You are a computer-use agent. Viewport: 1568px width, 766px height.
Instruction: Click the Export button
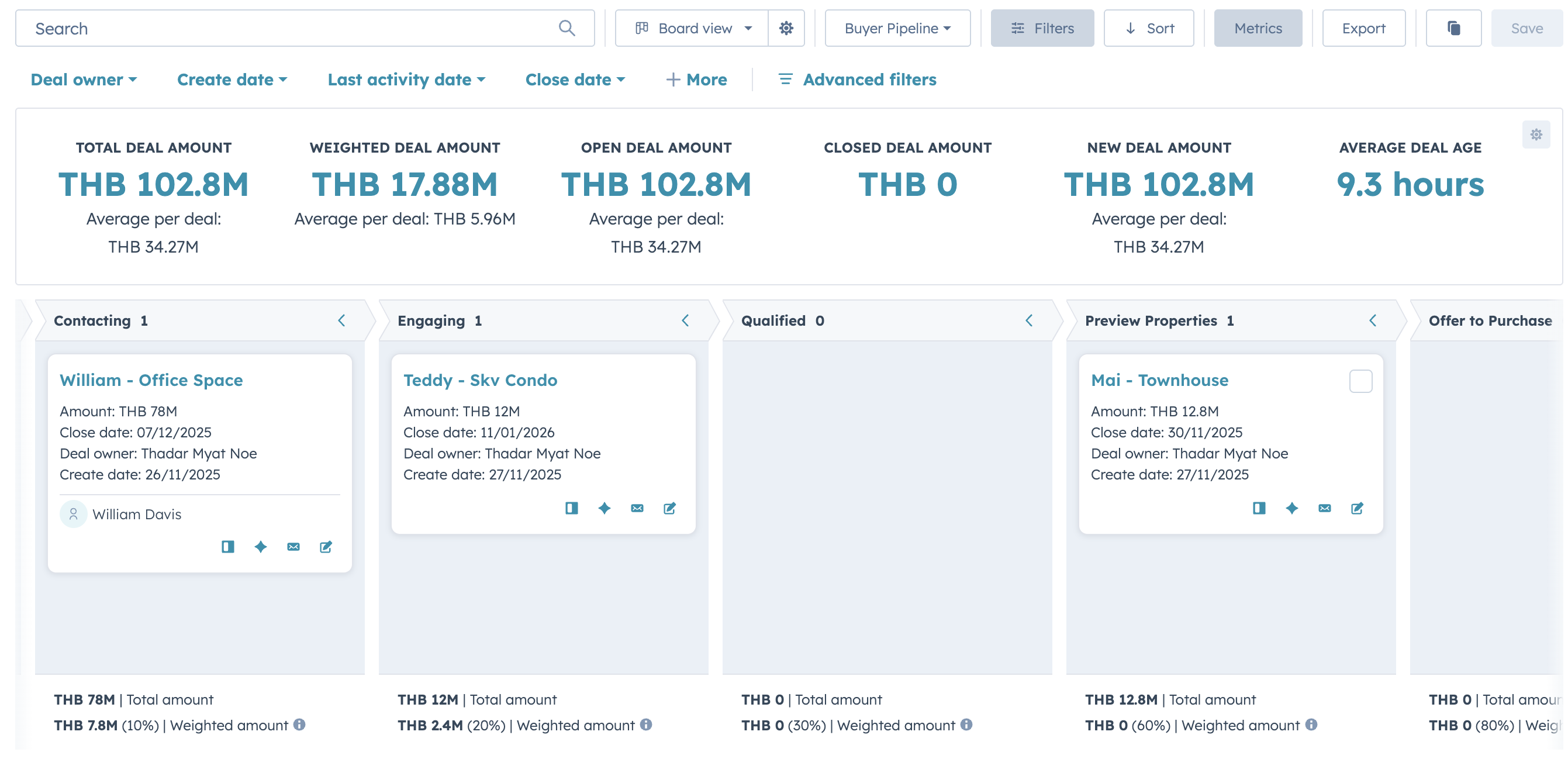coord(1363,27)
